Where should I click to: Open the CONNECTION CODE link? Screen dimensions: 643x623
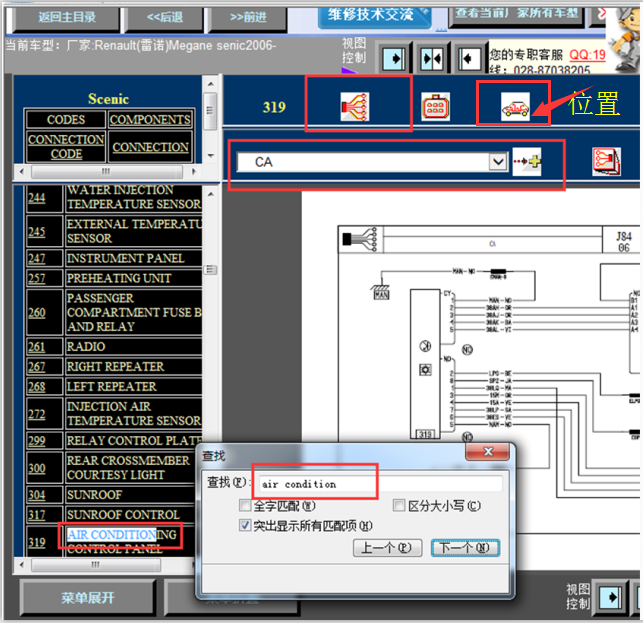coord(66,146)
